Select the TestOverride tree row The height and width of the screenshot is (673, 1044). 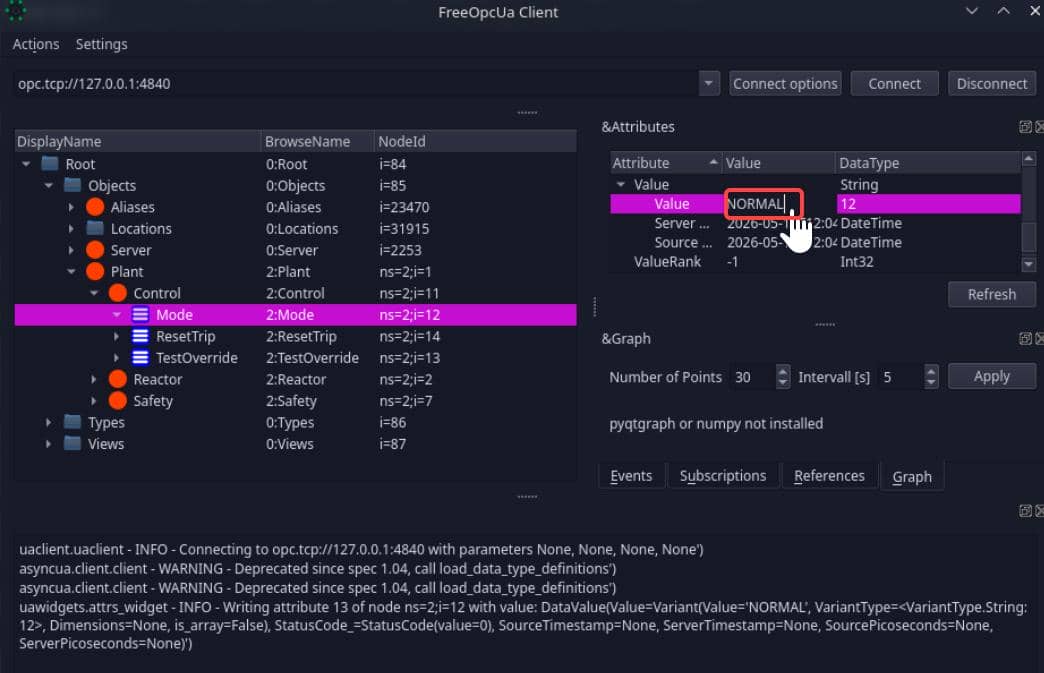point(295,357)
